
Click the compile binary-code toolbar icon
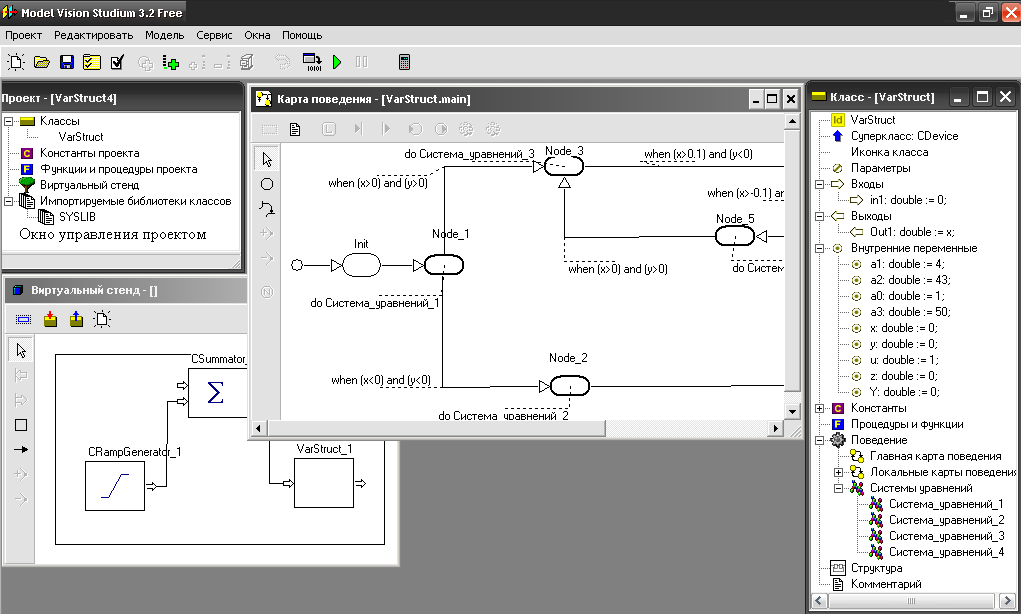pyautogui.click(x=313, y=63)
